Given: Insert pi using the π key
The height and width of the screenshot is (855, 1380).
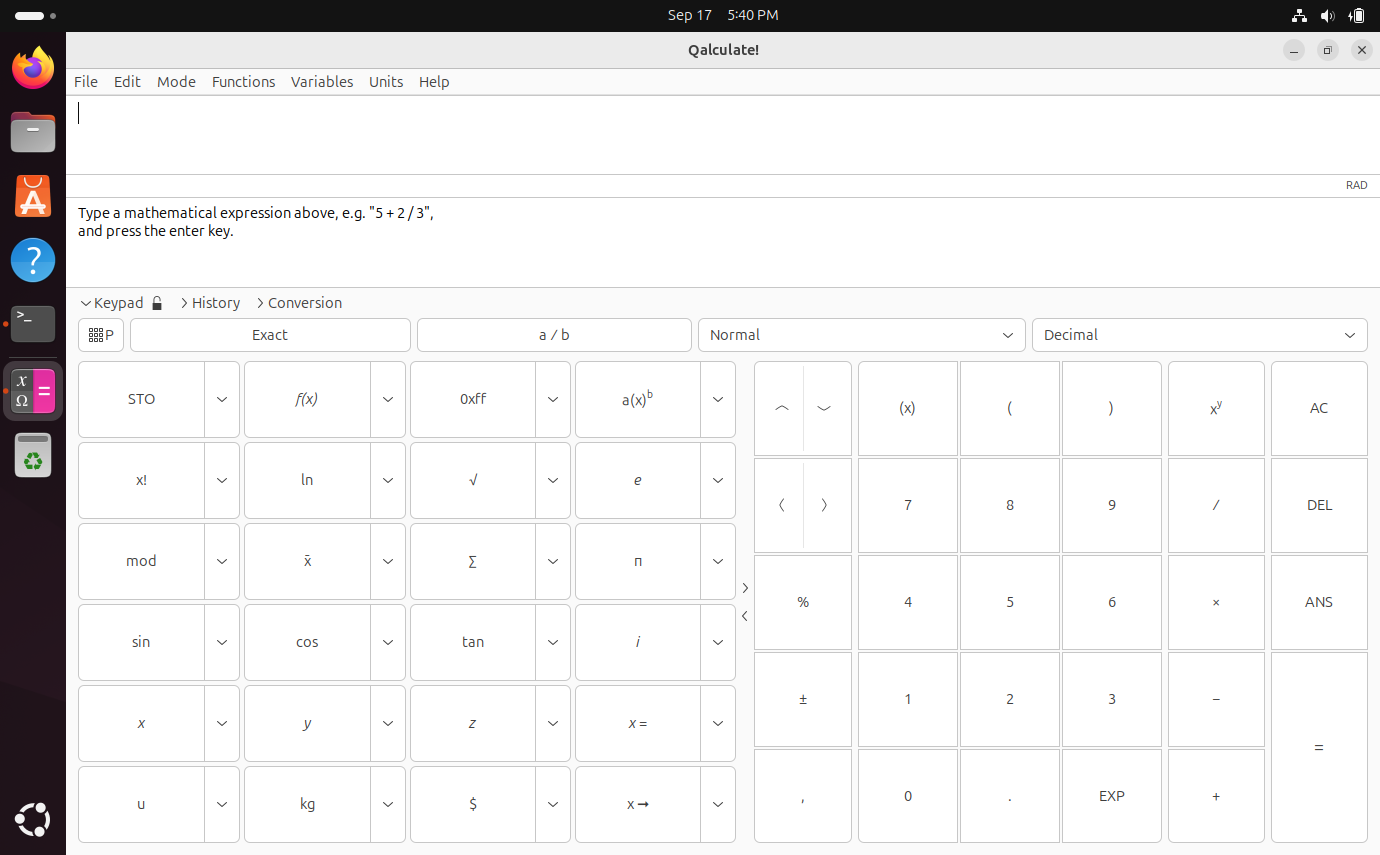Looking at the screenshot, I should [x=637, y=561].
